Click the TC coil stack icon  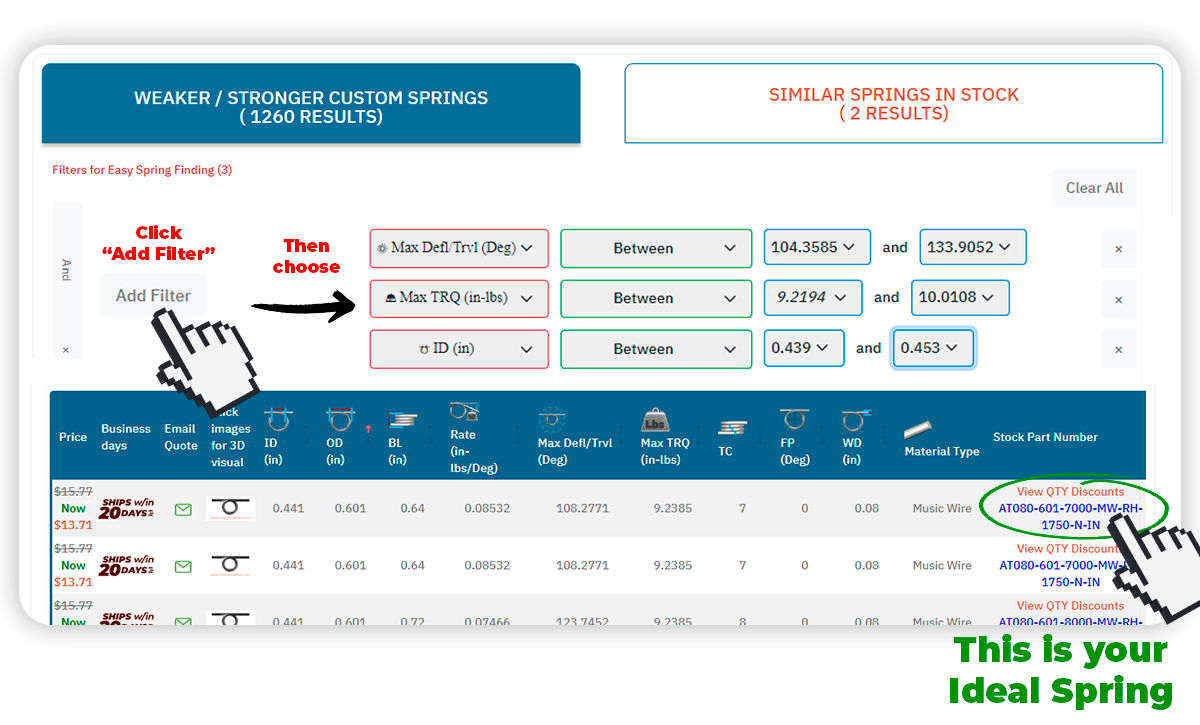(x=733, y=428)
